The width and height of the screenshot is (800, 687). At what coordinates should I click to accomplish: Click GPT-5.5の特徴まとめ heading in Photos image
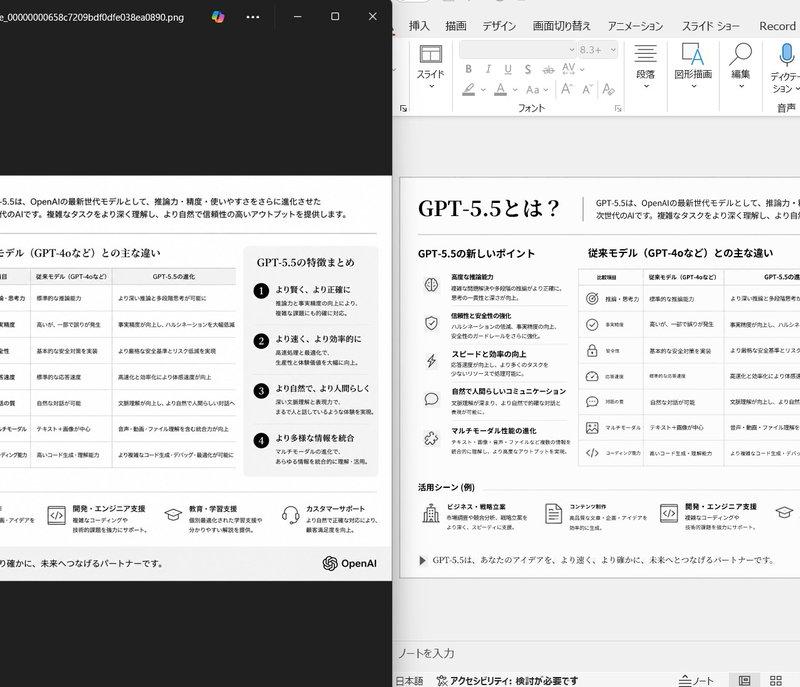(x=305, y=263)
